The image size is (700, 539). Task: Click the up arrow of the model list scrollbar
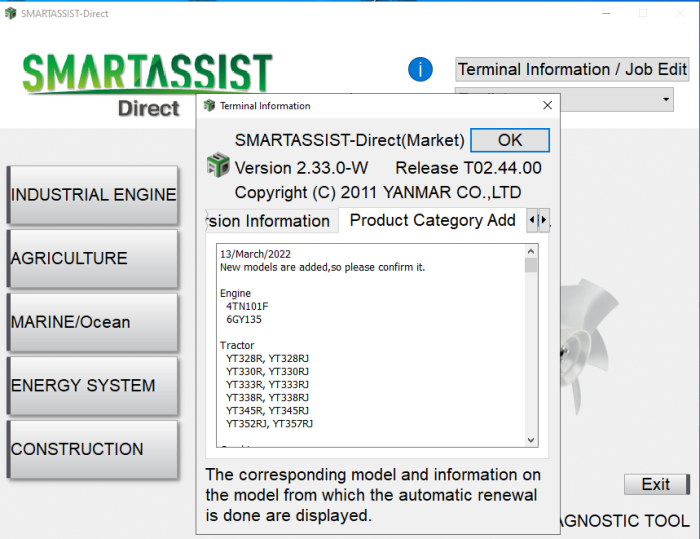click(x=531, y=251)
